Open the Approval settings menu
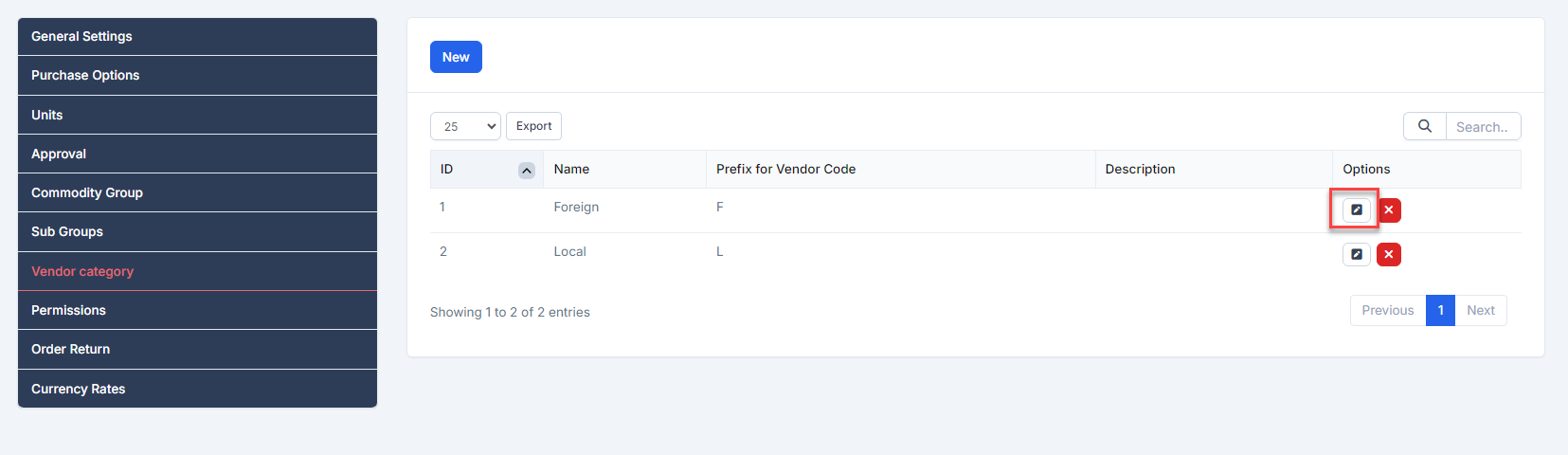Screen dimensions: 1568x455 (197, 154)
